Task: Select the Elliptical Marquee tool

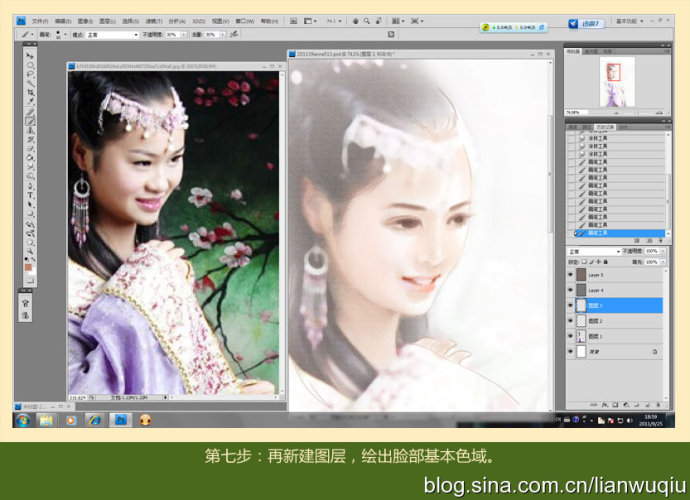Action: (30, 65)
